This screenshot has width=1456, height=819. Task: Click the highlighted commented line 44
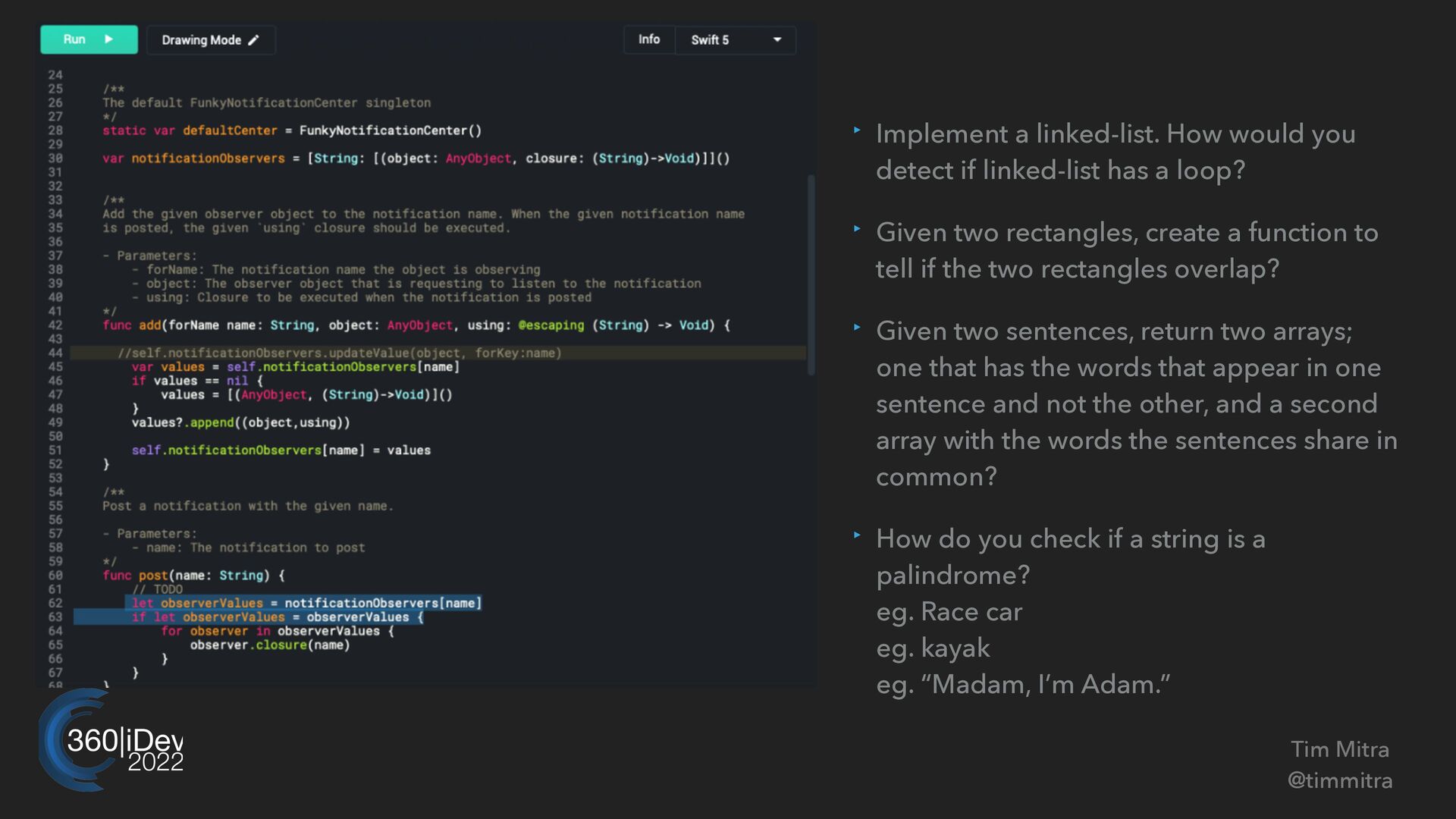click(339, 353)
